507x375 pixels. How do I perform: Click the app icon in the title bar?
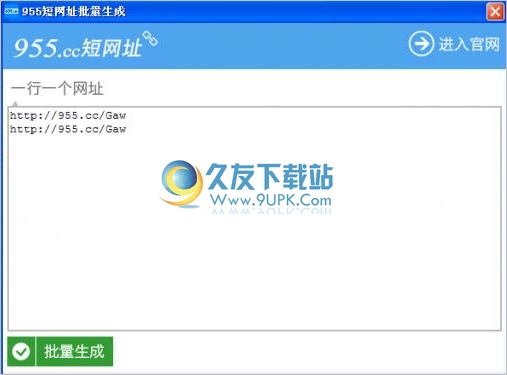[11, 11]
